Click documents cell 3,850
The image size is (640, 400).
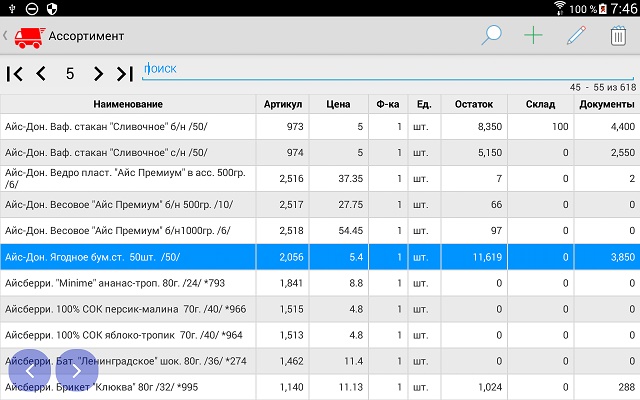607,257
